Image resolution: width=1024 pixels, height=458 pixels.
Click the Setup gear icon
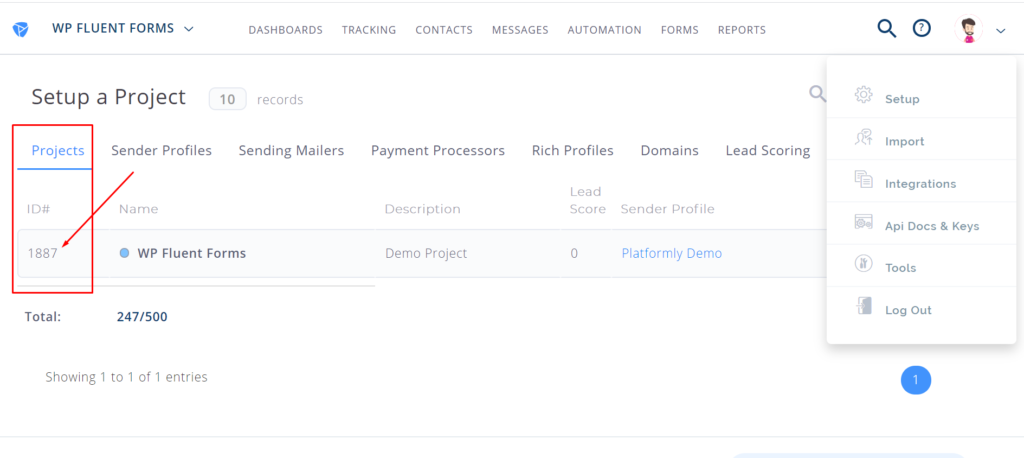863,94
